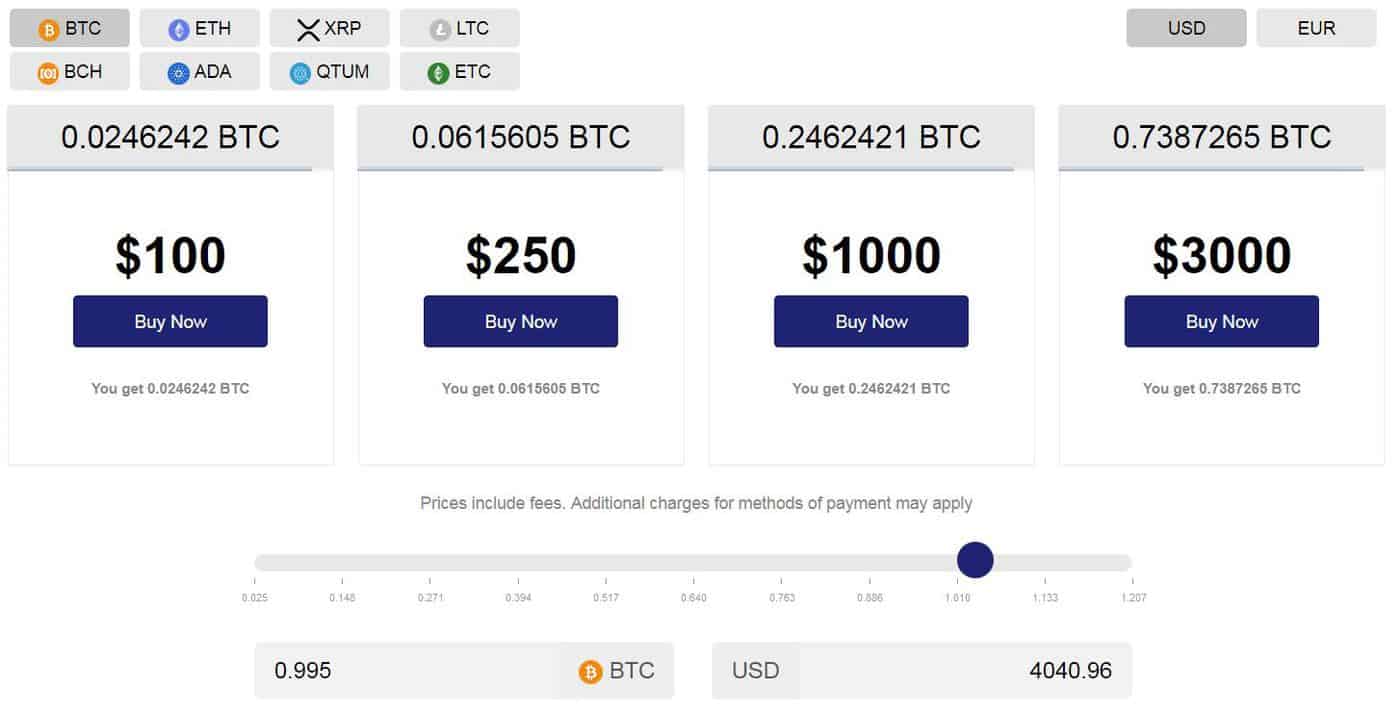Click the Ethereum diamond icon
1400x713 pixels.
[176, 28]
